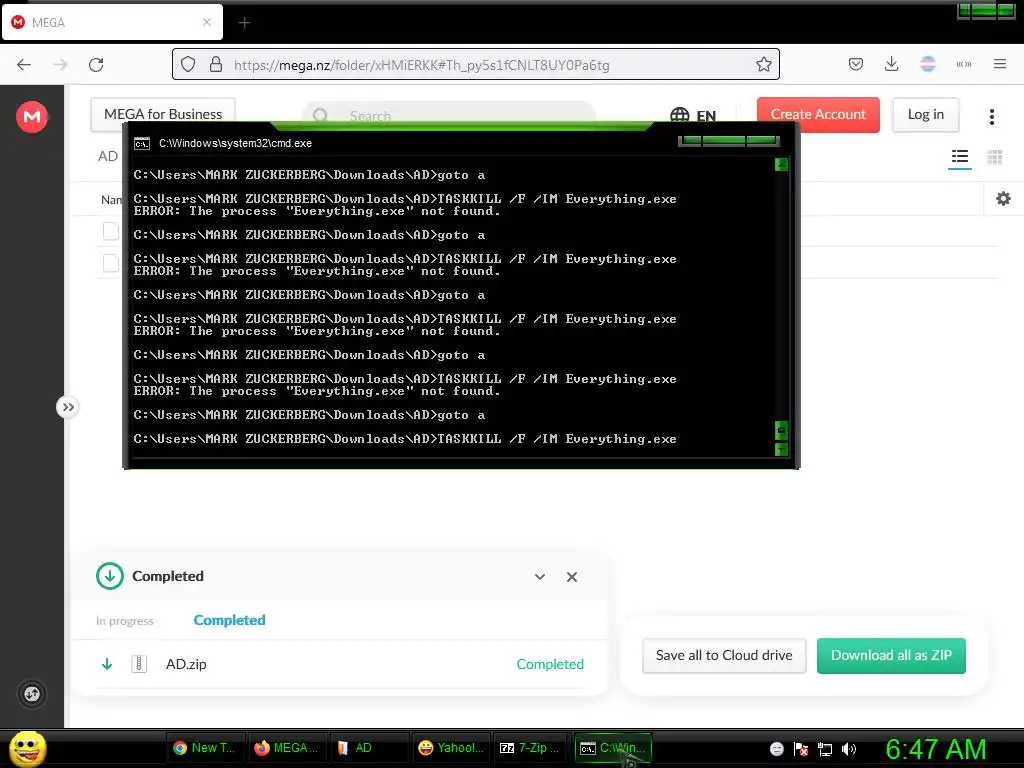Open MEGA three-dot more options menu
This screenshot has width=1024, height=768.
point(991,117)
